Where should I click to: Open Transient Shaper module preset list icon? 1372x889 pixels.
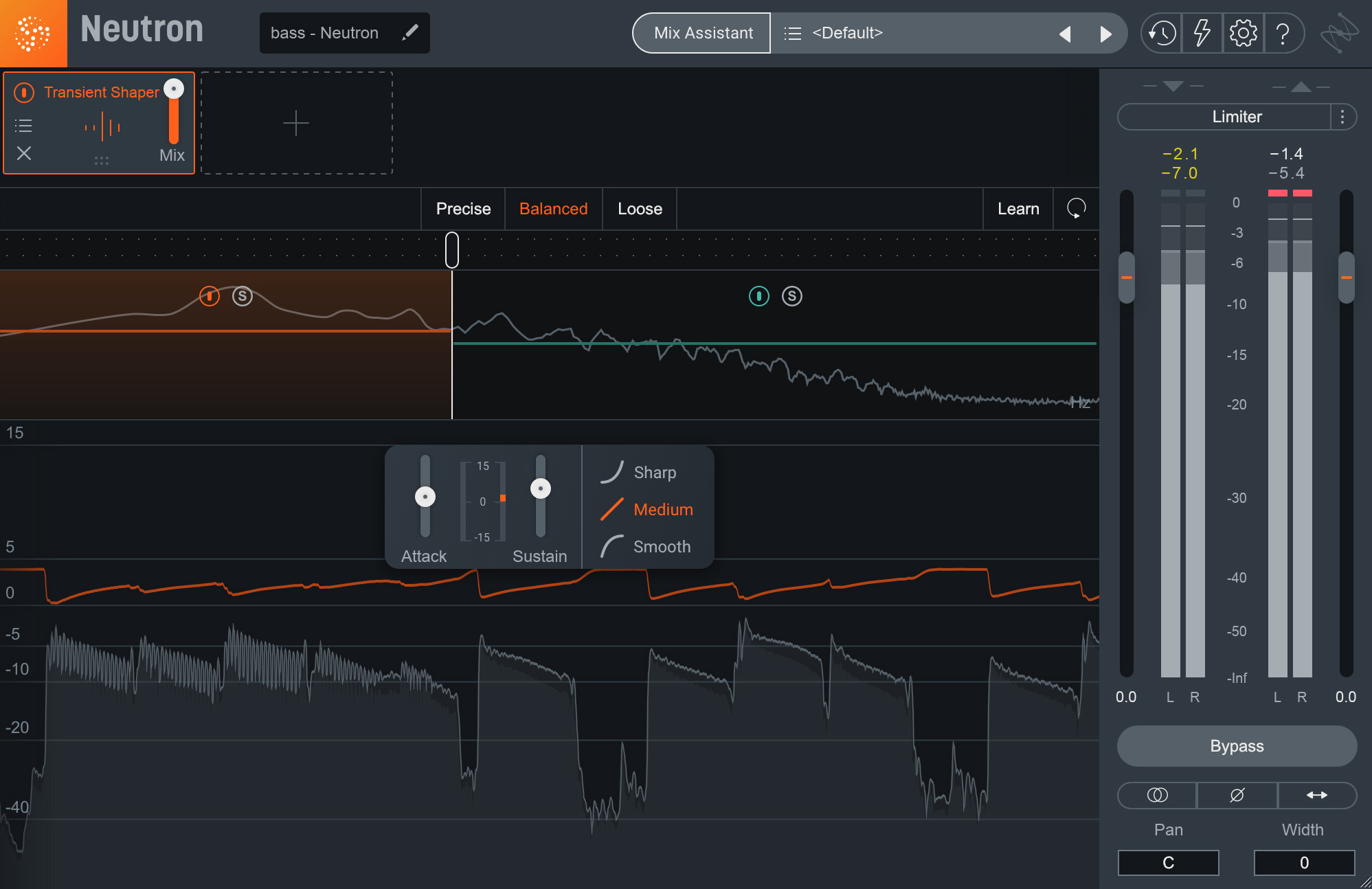pos(23,126)
